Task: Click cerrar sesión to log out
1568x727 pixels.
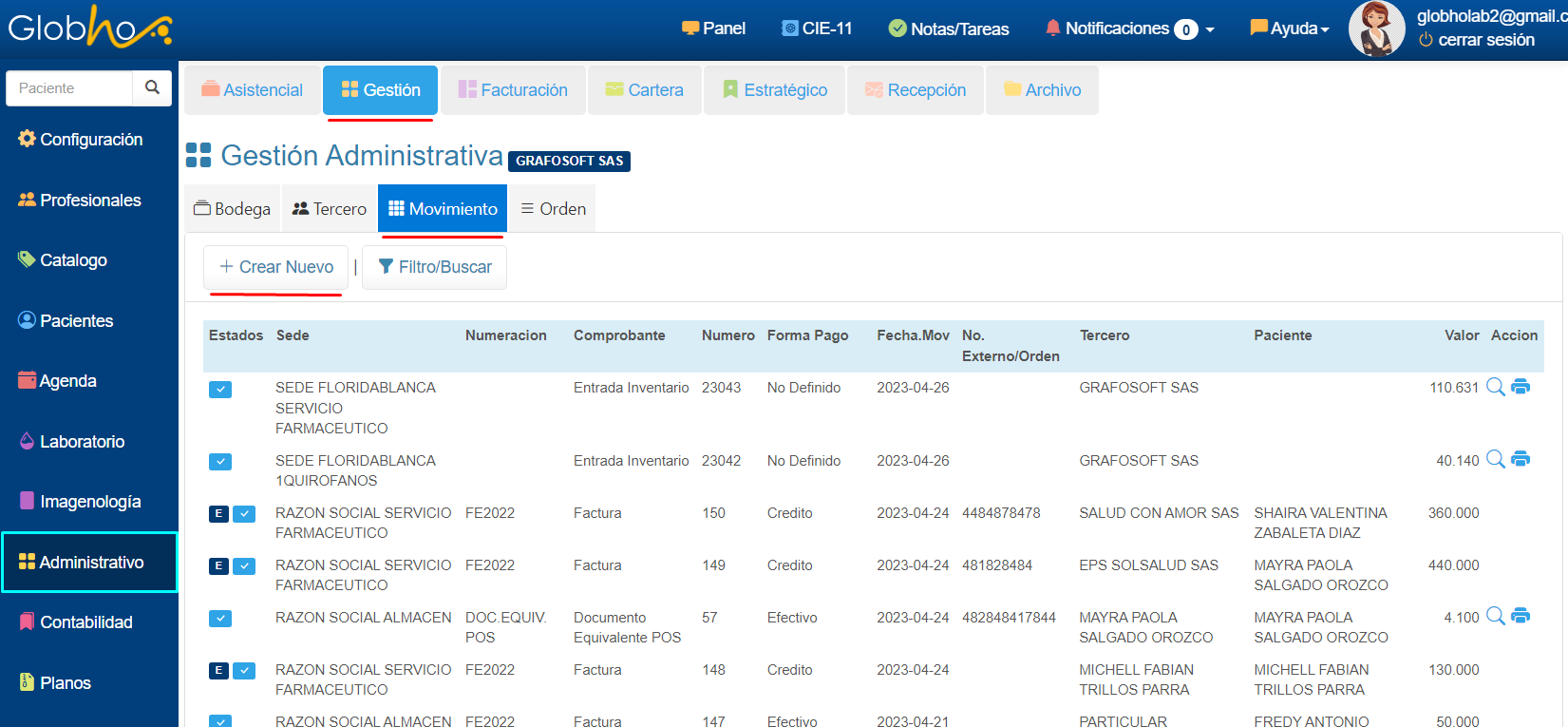Action: [x=1485, y=40]
